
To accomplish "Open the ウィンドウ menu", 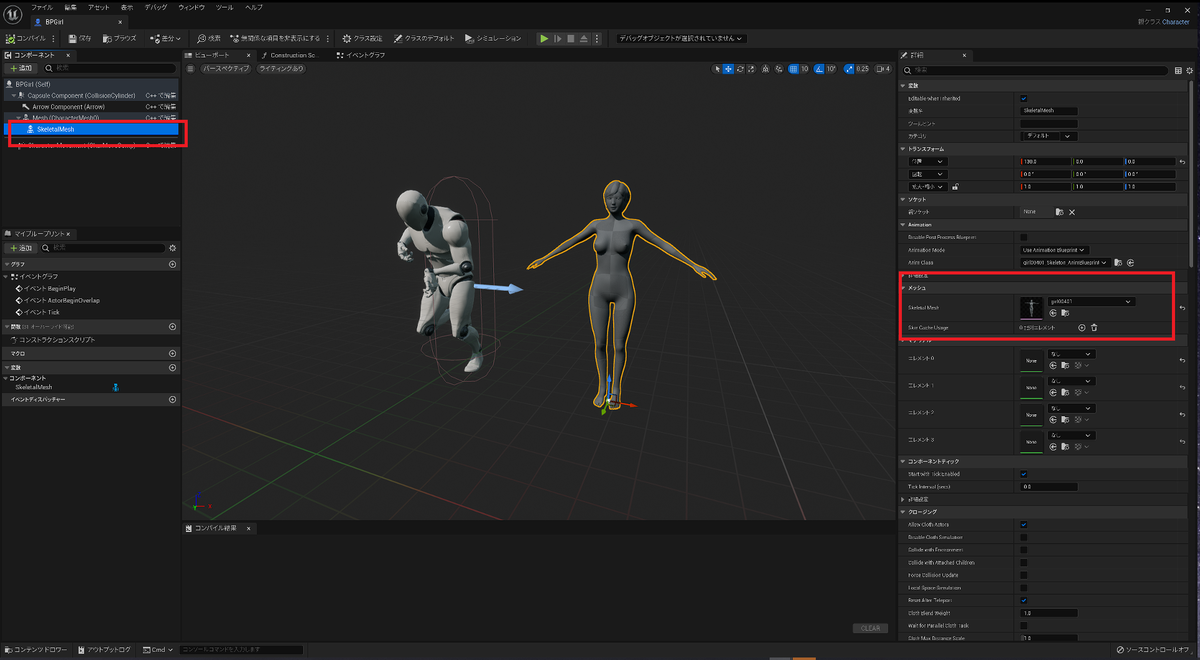I will tap(193, 7).
